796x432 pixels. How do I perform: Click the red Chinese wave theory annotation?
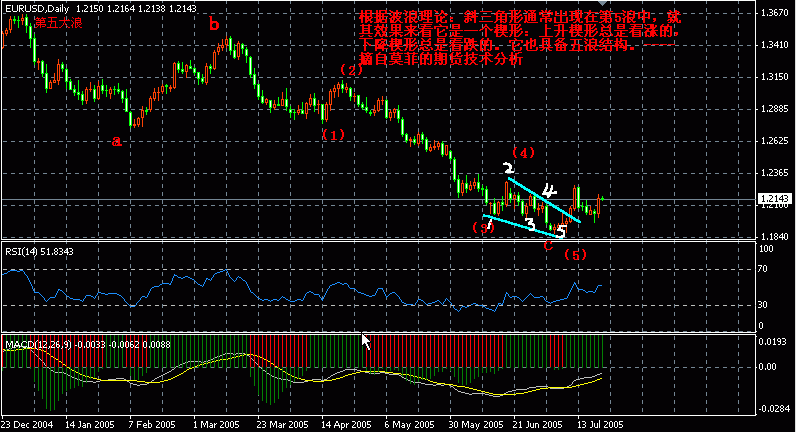pos(519,38)
